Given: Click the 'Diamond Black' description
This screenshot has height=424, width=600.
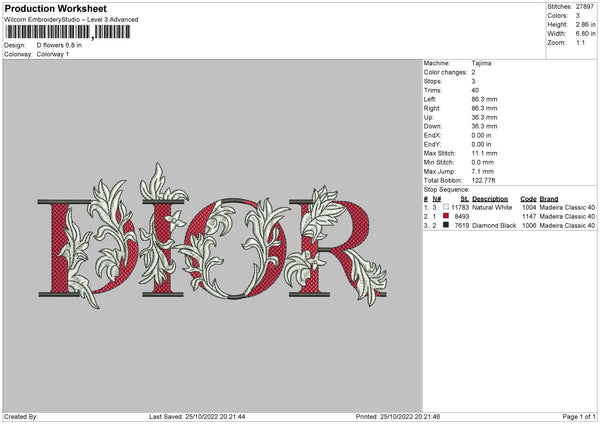Looking at the screenshot, I should (x=494, y=226).
